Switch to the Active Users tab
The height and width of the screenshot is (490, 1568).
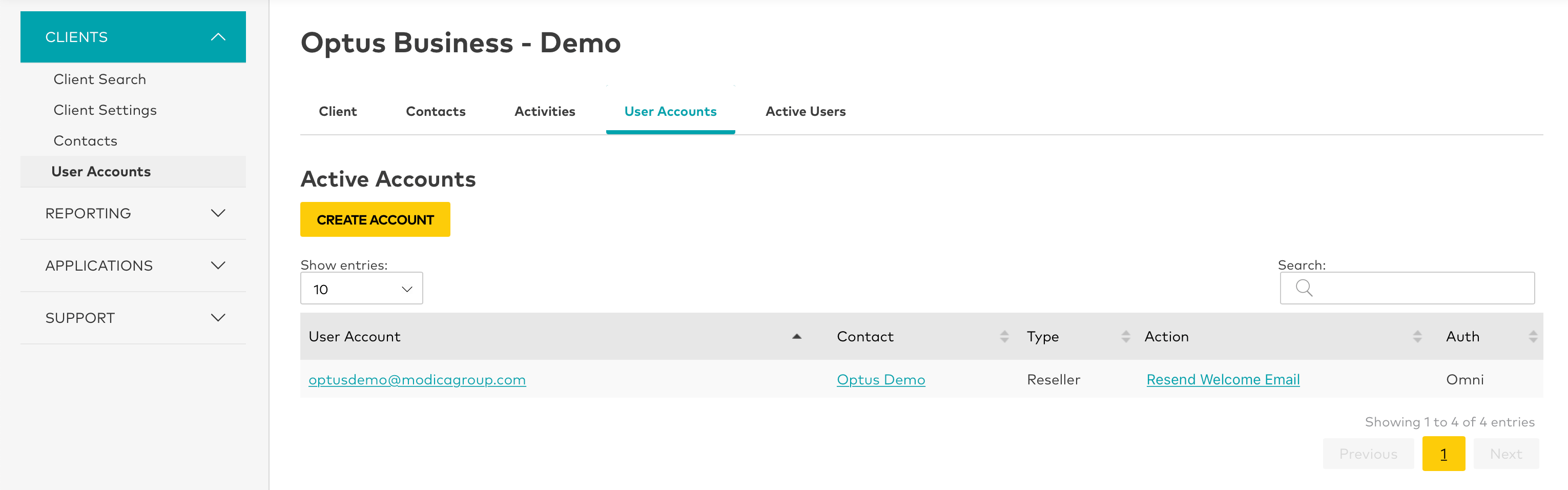(x=804, y=111)
